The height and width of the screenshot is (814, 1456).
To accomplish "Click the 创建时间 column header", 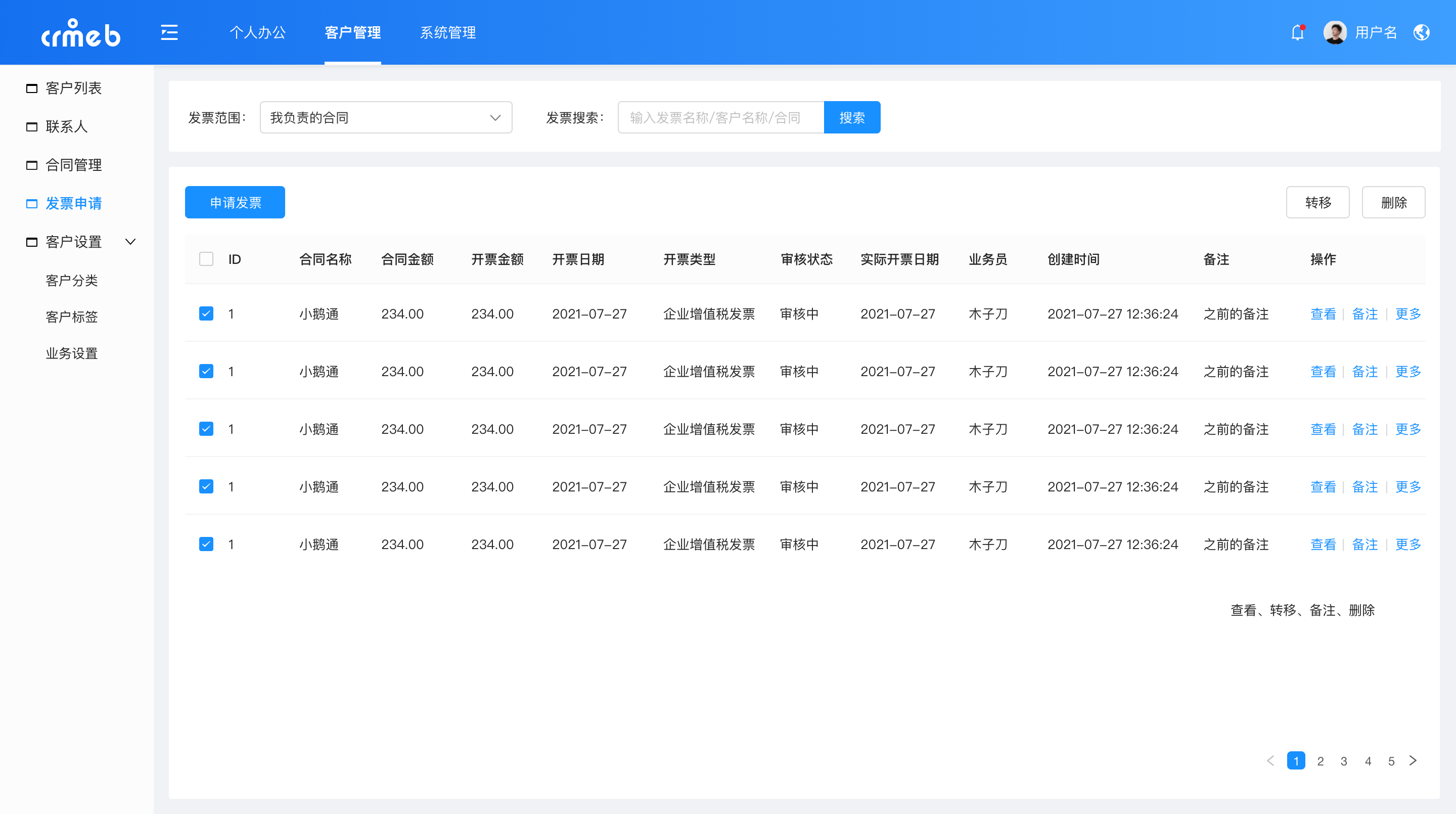I will click(x=1073, y=259).
